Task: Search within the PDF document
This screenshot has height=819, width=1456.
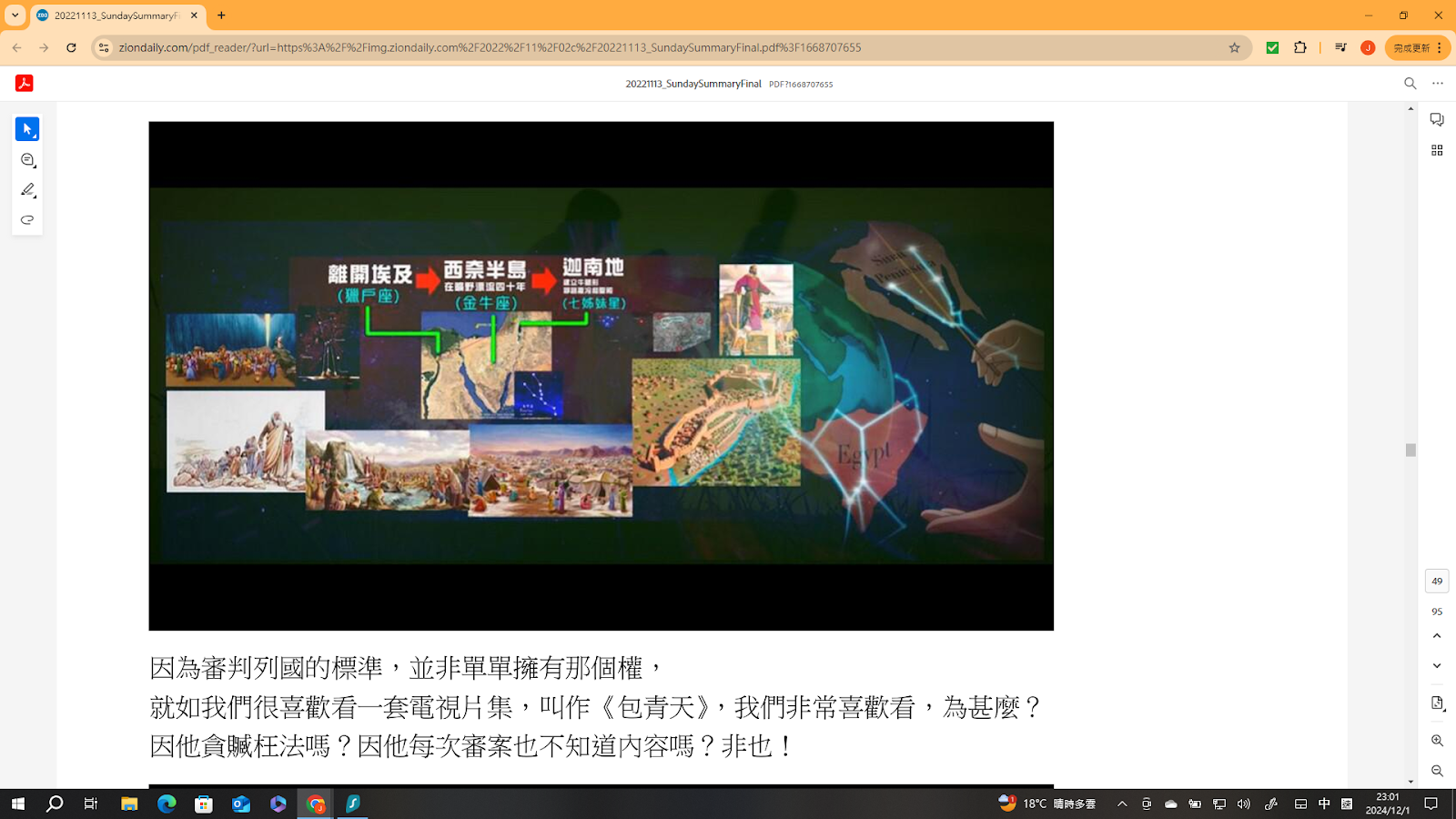Action: click(x=1410, y=83)
